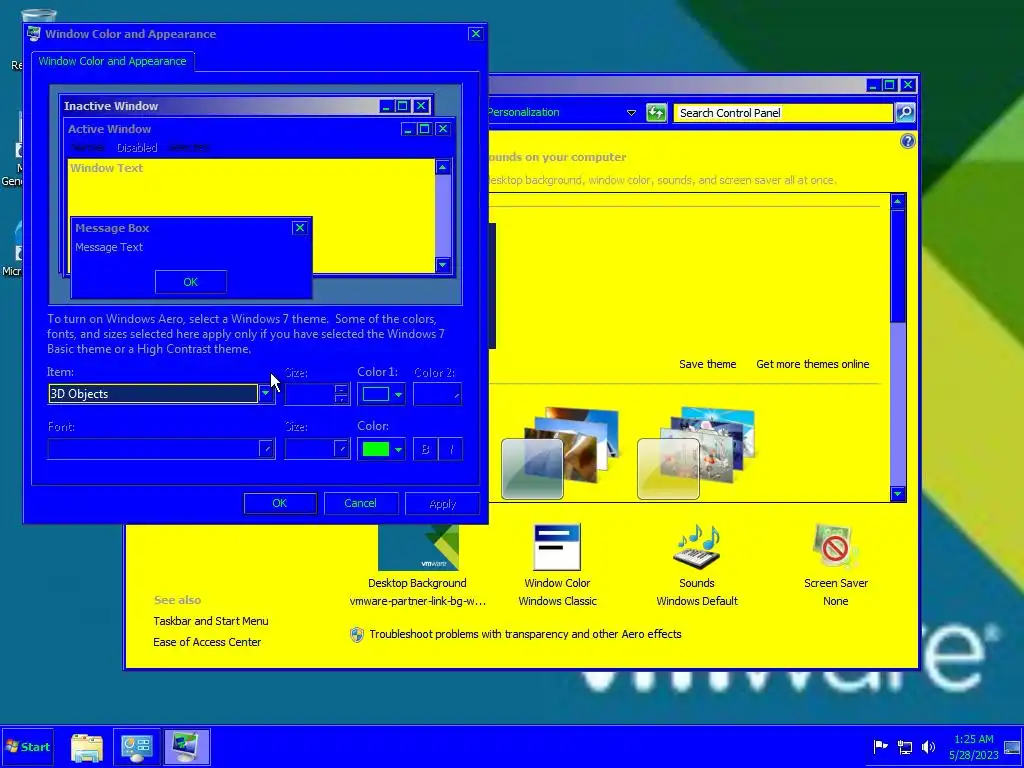The height and width of the screenshot is (768, 1024).
Task: Click the search magnifier in Control Panel
Action: tap(905, 112)
